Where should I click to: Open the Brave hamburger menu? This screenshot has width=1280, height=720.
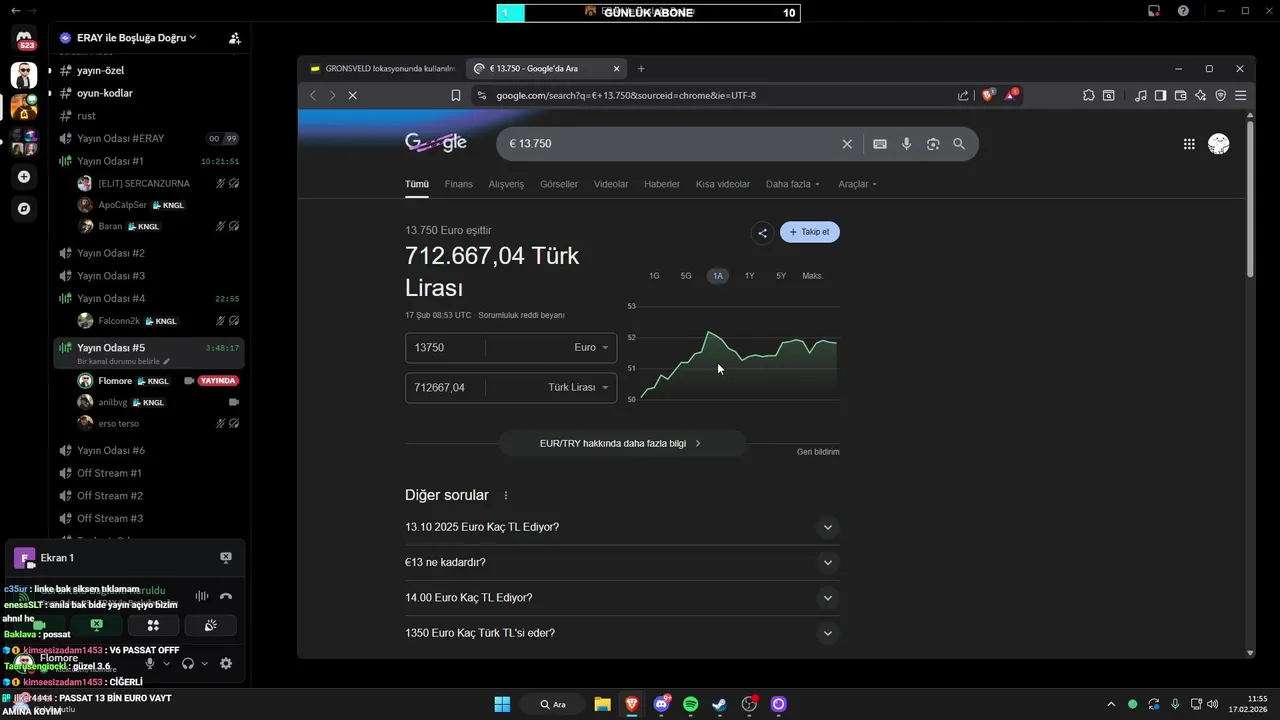(x=1241, y=96)
